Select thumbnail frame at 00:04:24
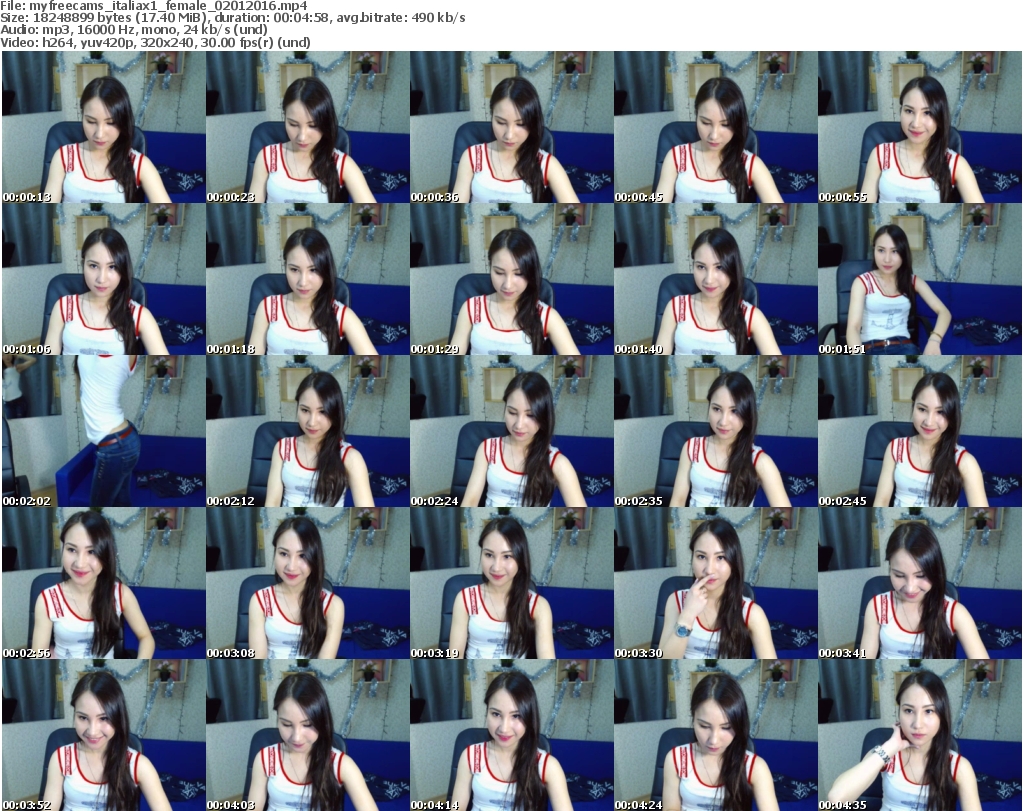Screen dimensions: 1024x811 pyautogui.click(x=716, y=735)
